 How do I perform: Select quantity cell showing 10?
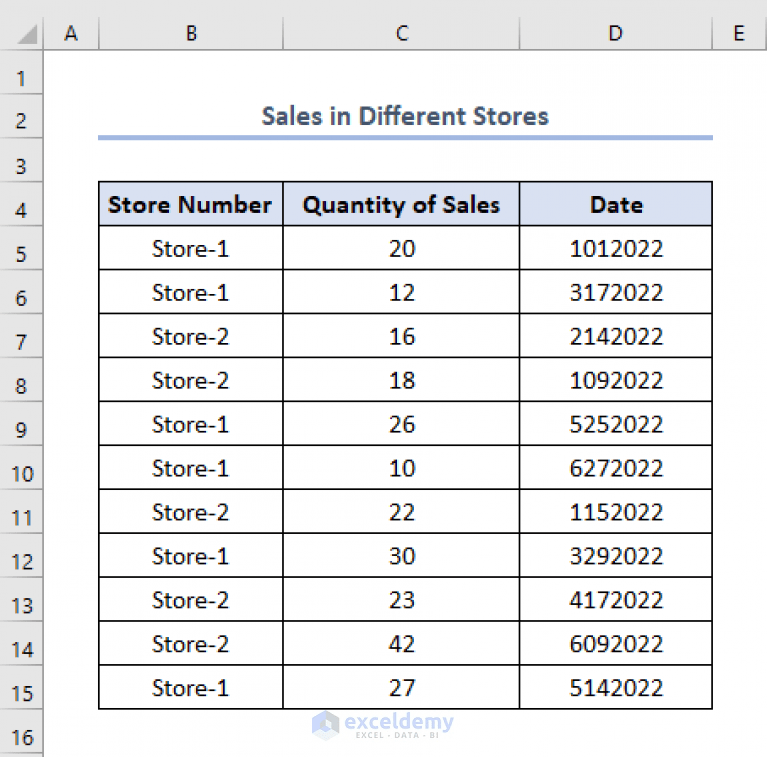tap(401, 468)
